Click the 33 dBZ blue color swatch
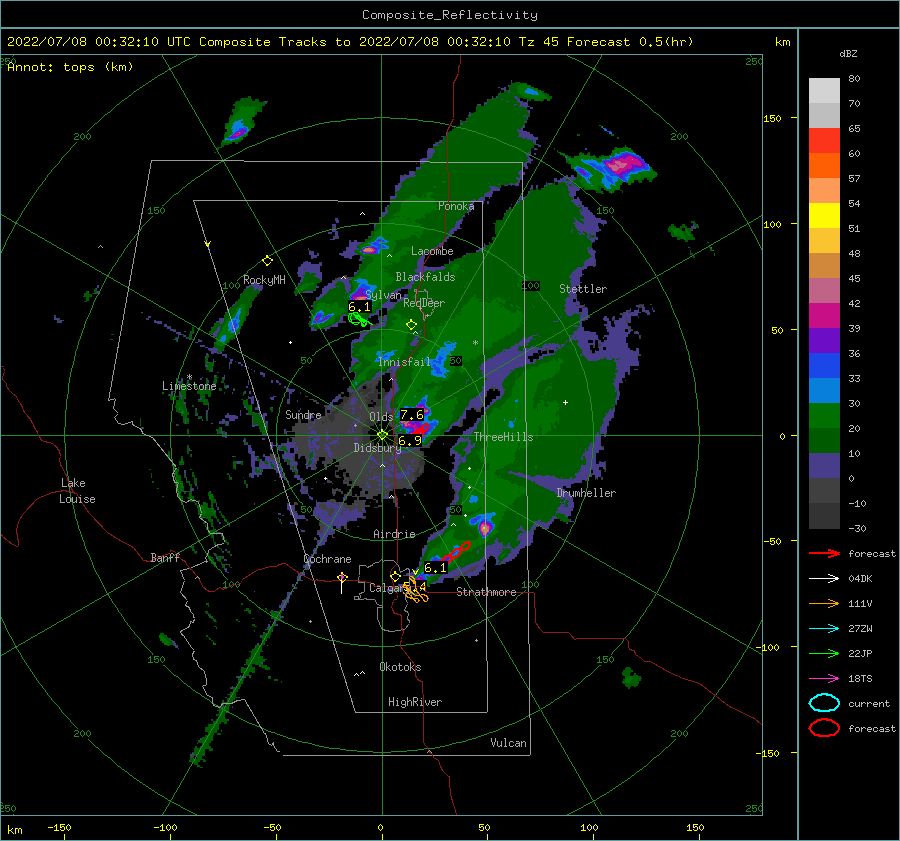The height and width of the screenshot is (841, 900). [x=824, y=366]
